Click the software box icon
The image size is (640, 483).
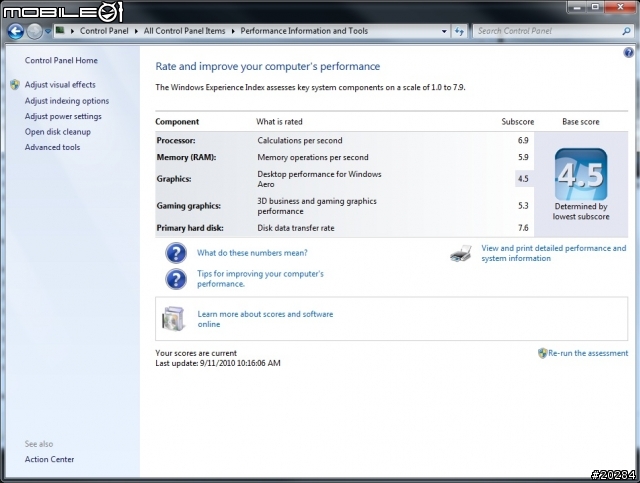pos(173,319)
